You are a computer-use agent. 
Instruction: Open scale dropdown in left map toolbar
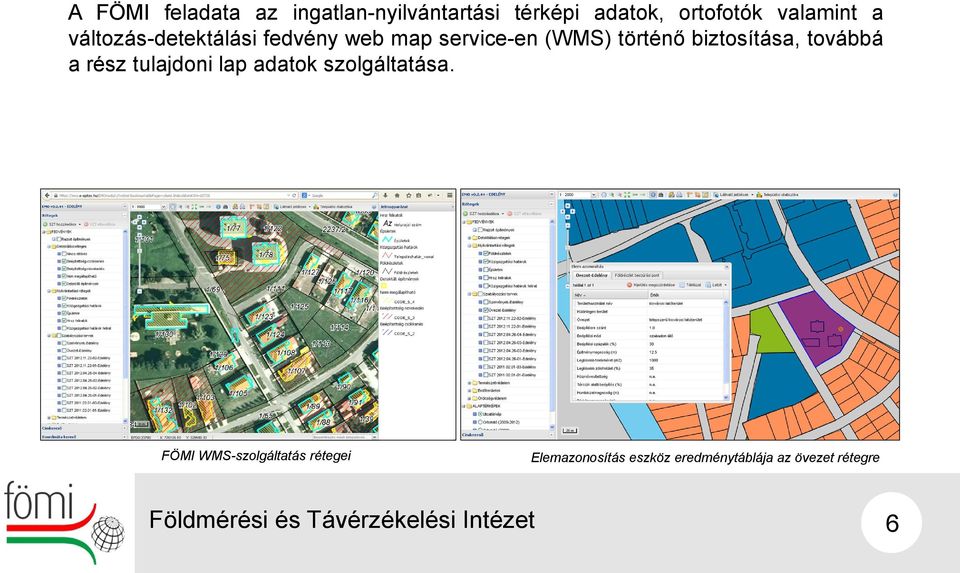pyautogui.click(x=163, y=207)
